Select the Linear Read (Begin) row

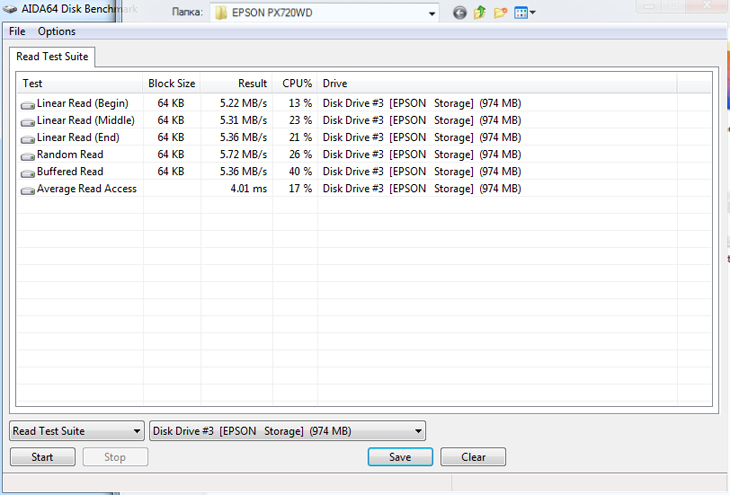coord(364,103)
